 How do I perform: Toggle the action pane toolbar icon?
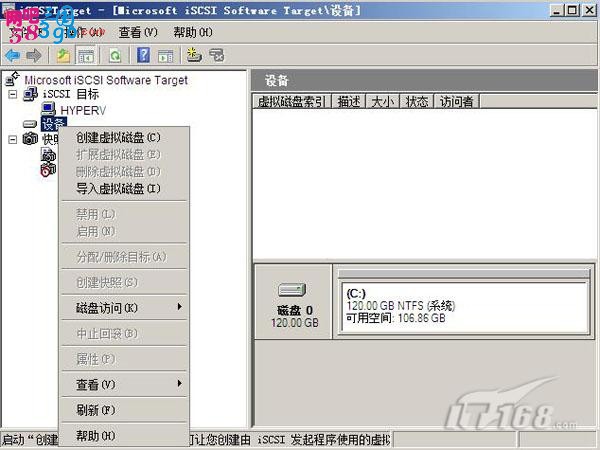[x=165, y=56]
